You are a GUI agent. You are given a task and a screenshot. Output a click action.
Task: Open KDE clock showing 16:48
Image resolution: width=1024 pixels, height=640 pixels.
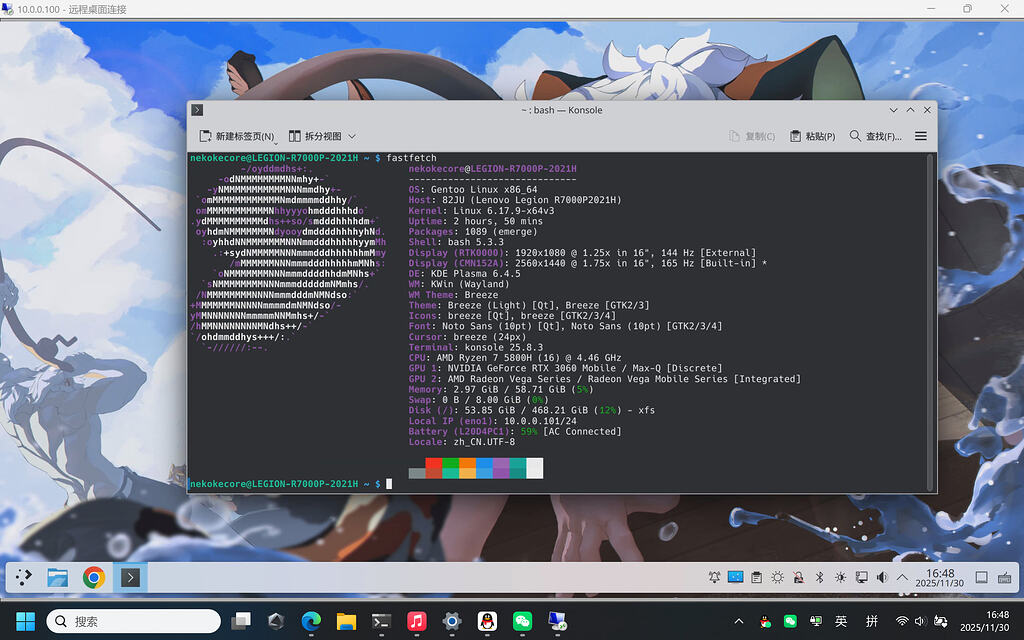point(940,577)
